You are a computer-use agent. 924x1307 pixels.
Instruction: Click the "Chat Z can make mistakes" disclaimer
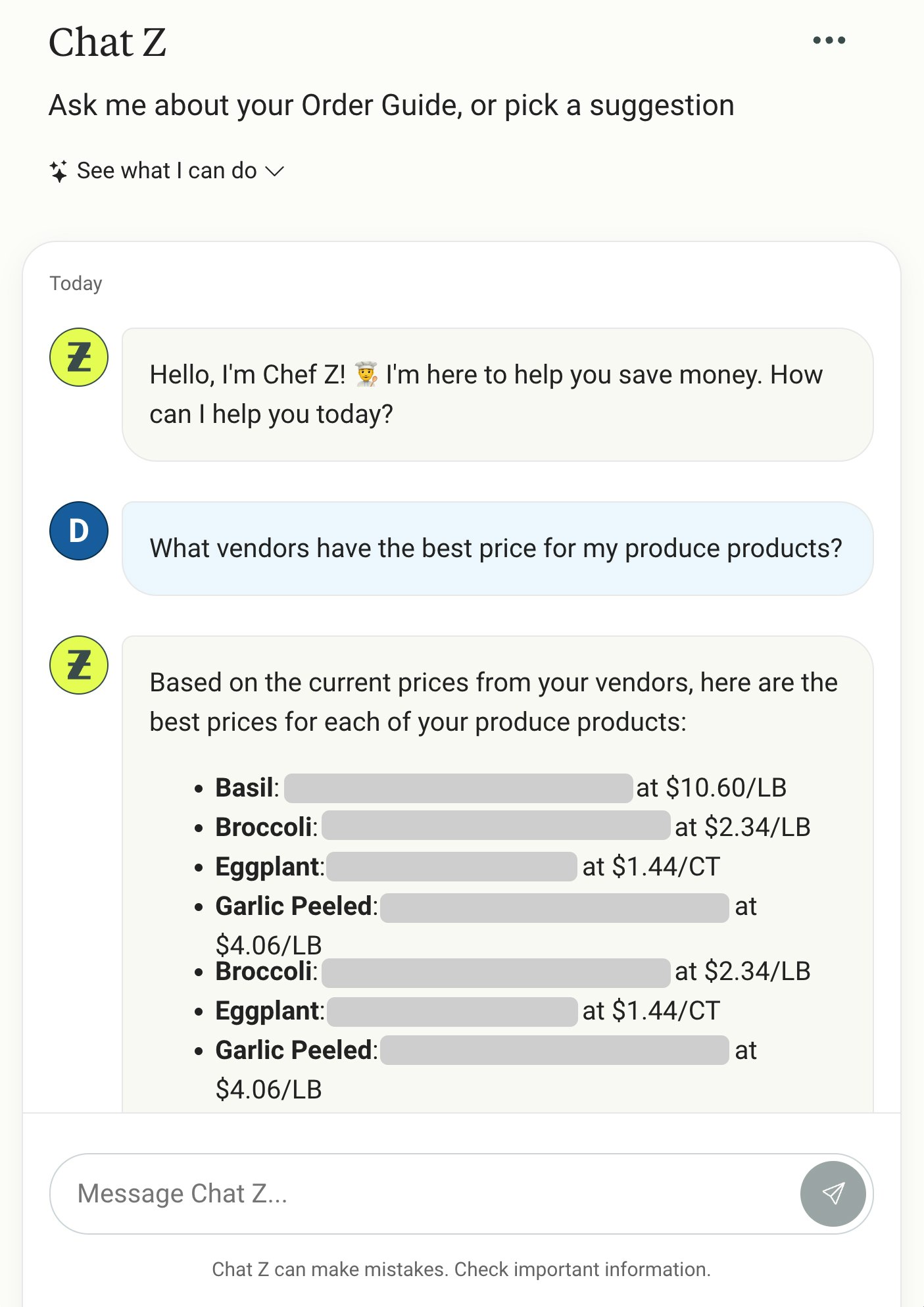tap(461, 1270)
